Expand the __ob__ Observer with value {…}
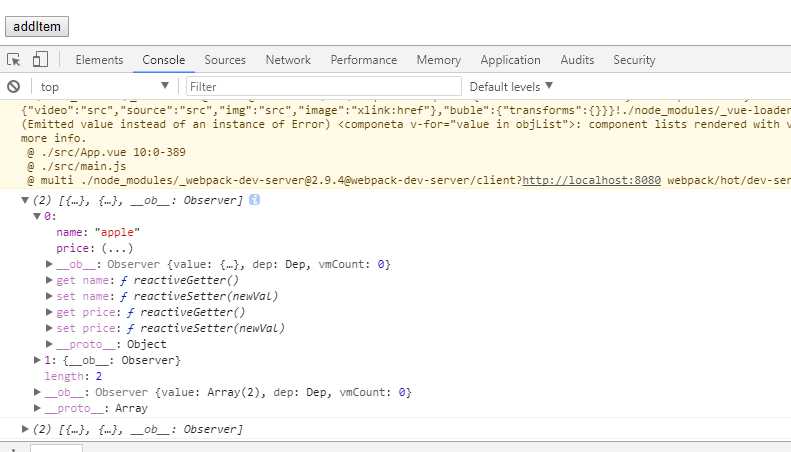This screenshot has width=791, height=452. click(49, 264)
